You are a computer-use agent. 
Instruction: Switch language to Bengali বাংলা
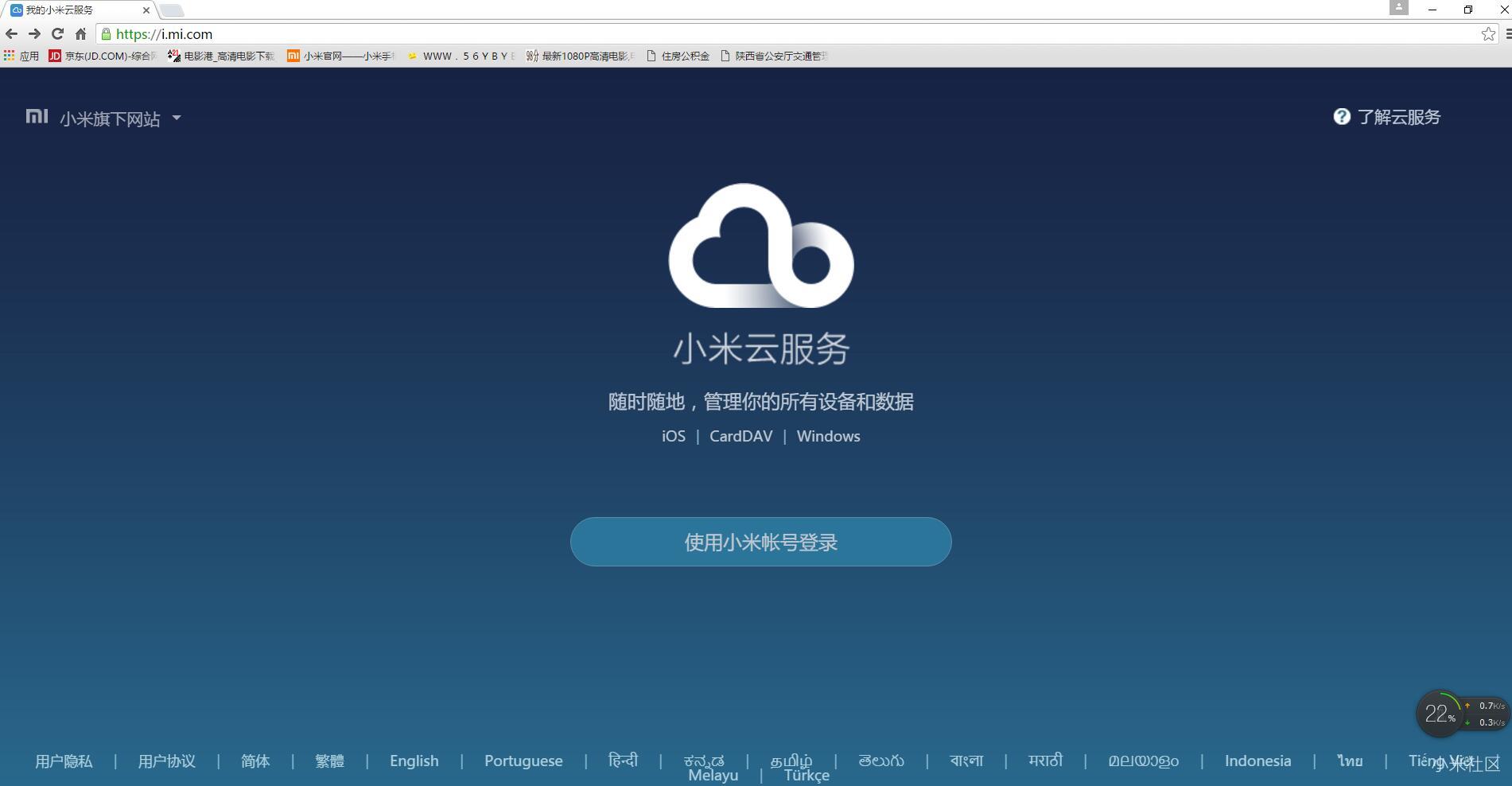[966, 761]
